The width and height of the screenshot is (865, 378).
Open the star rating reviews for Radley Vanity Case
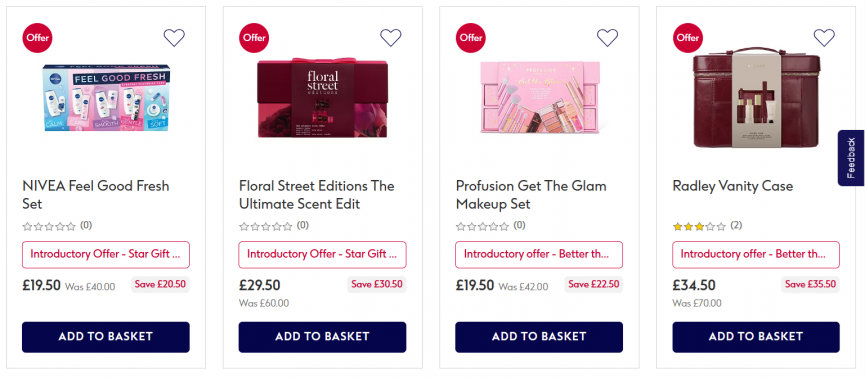pyautogui.click(x=707, y=226)
